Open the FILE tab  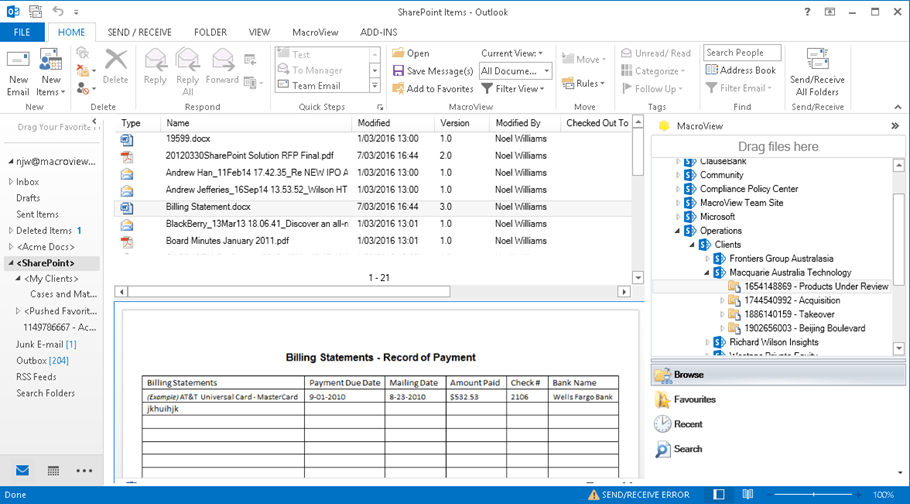tap(22, 32)
